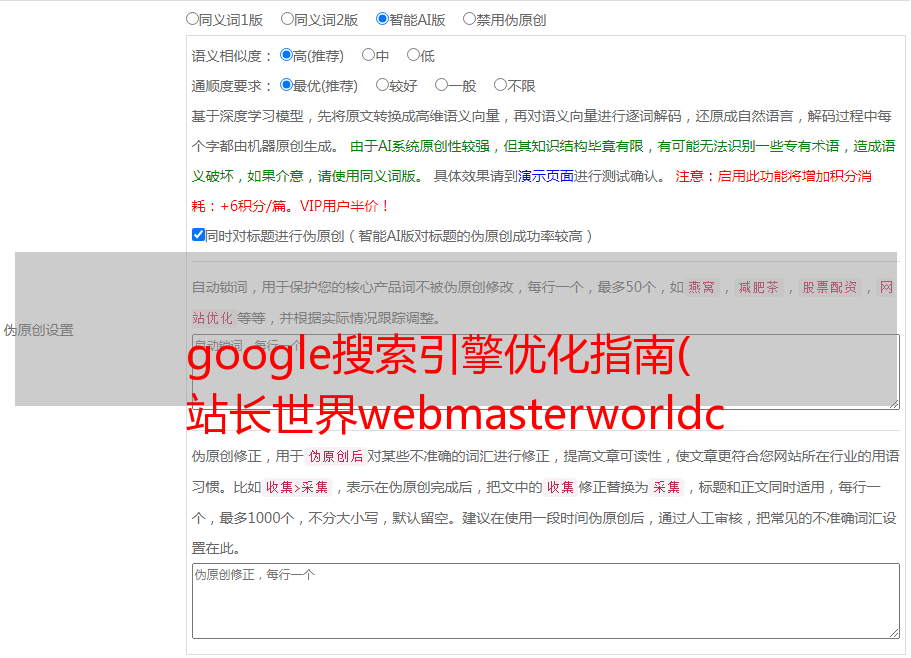This screenshot has height=658, width=911.
Task: Set 通顺度要求 to 最优(推荐)
Action: [x=286, y=85]
